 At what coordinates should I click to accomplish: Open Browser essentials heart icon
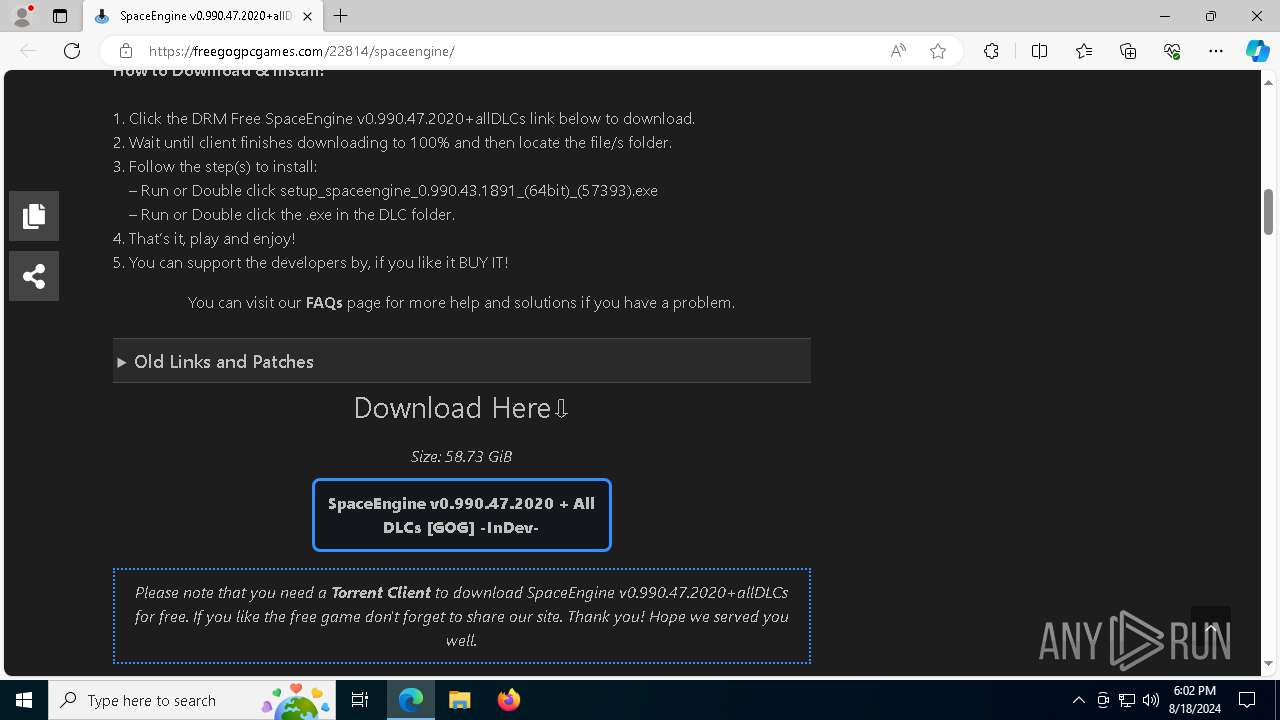(1172, 51)
